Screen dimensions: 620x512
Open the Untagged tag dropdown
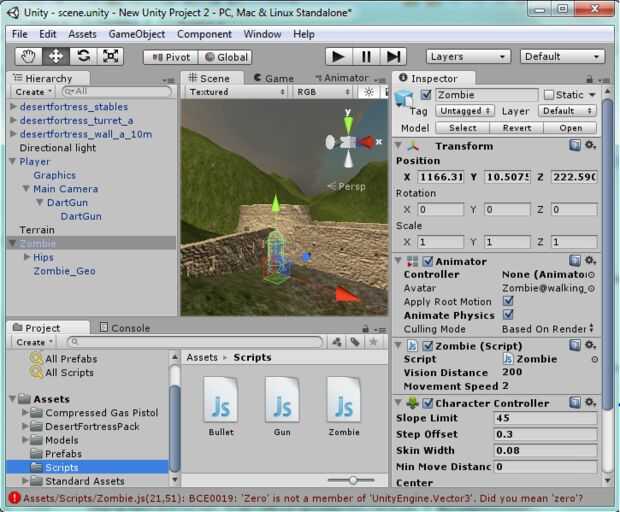click(x=465, y=111)
